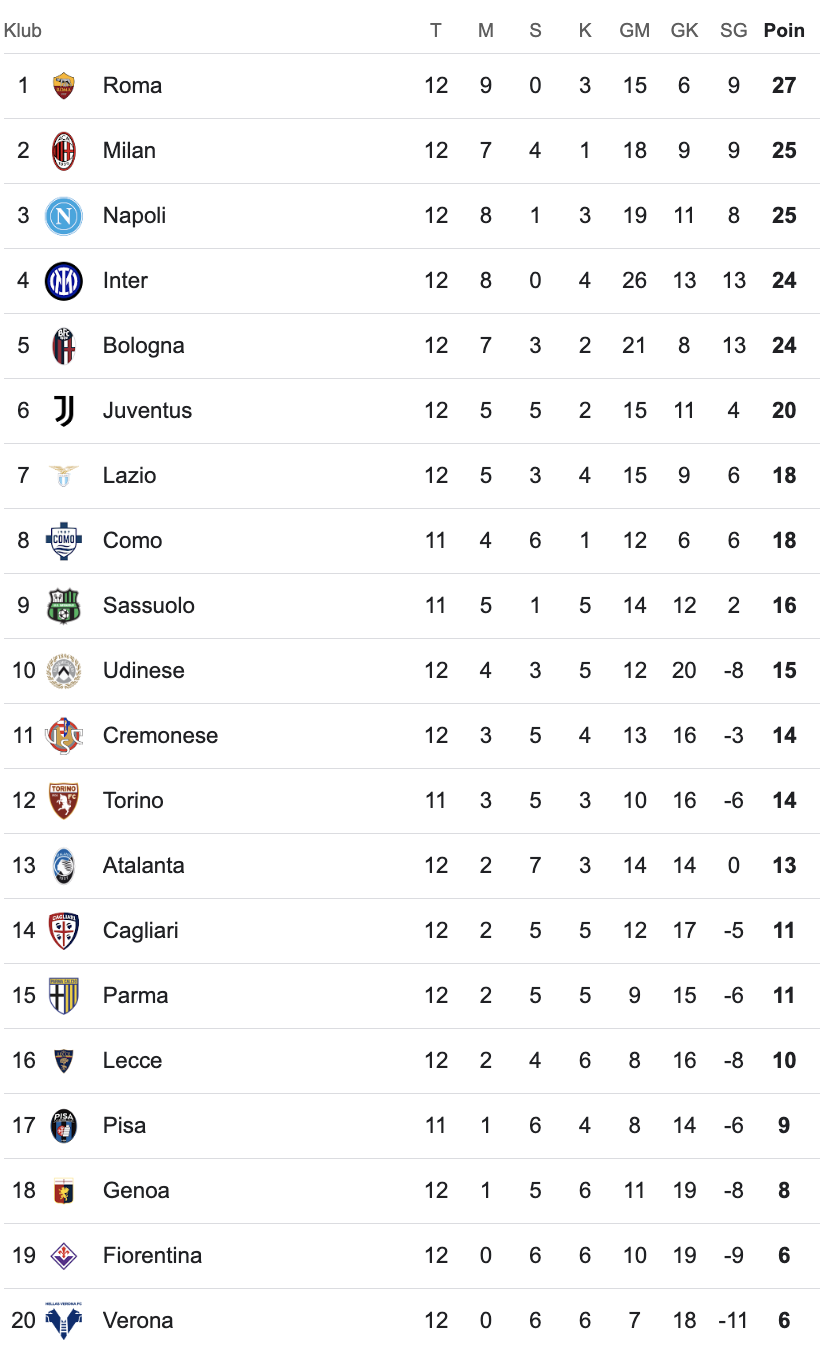Select the Cagliari team name

140,931
